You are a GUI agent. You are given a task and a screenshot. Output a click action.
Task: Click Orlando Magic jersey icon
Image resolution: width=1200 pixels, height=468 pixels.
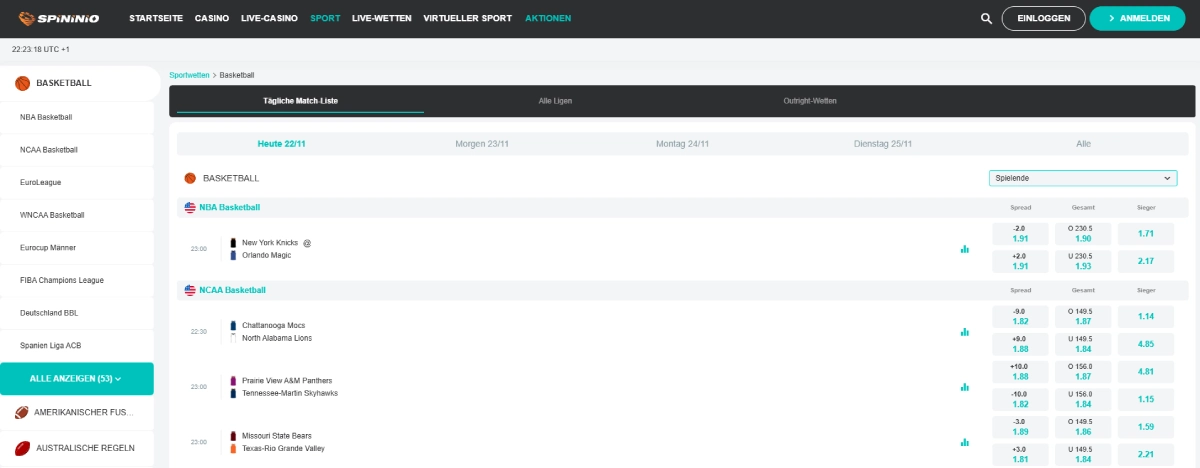[233, 255]
